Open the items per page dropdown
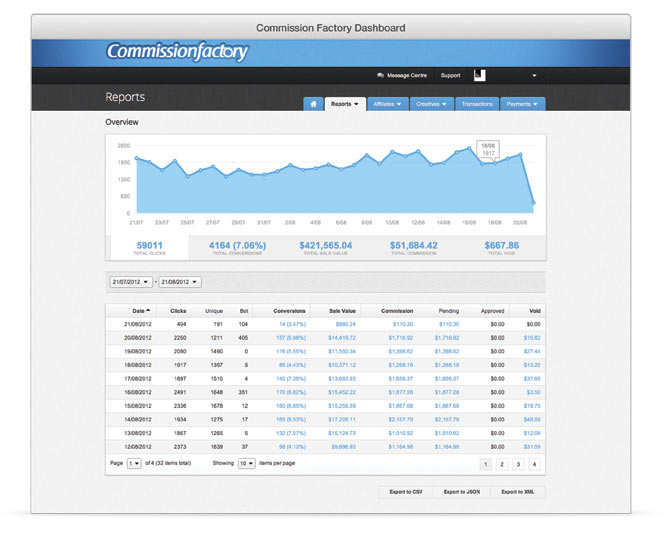Image resolution: width=666 pixels, height=536 pixels. (x=246, y=463)
